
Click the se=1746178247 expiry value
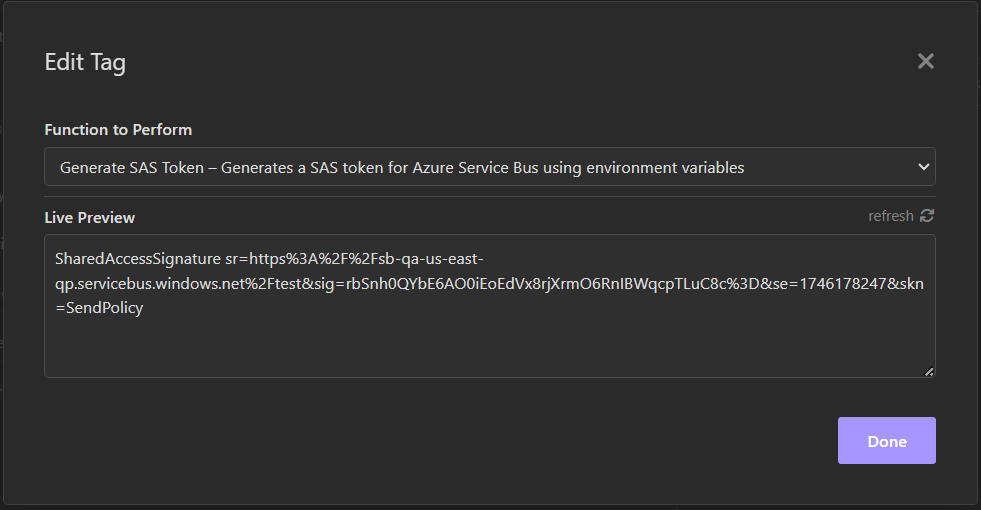(835, 284)
